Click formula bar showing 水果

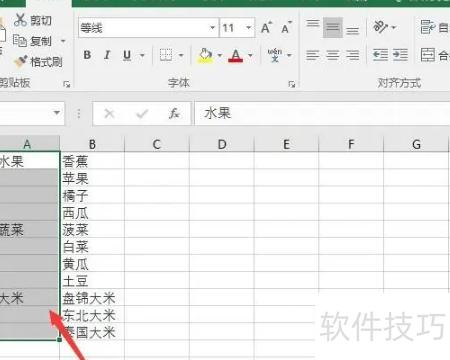[x=322, y=113]
